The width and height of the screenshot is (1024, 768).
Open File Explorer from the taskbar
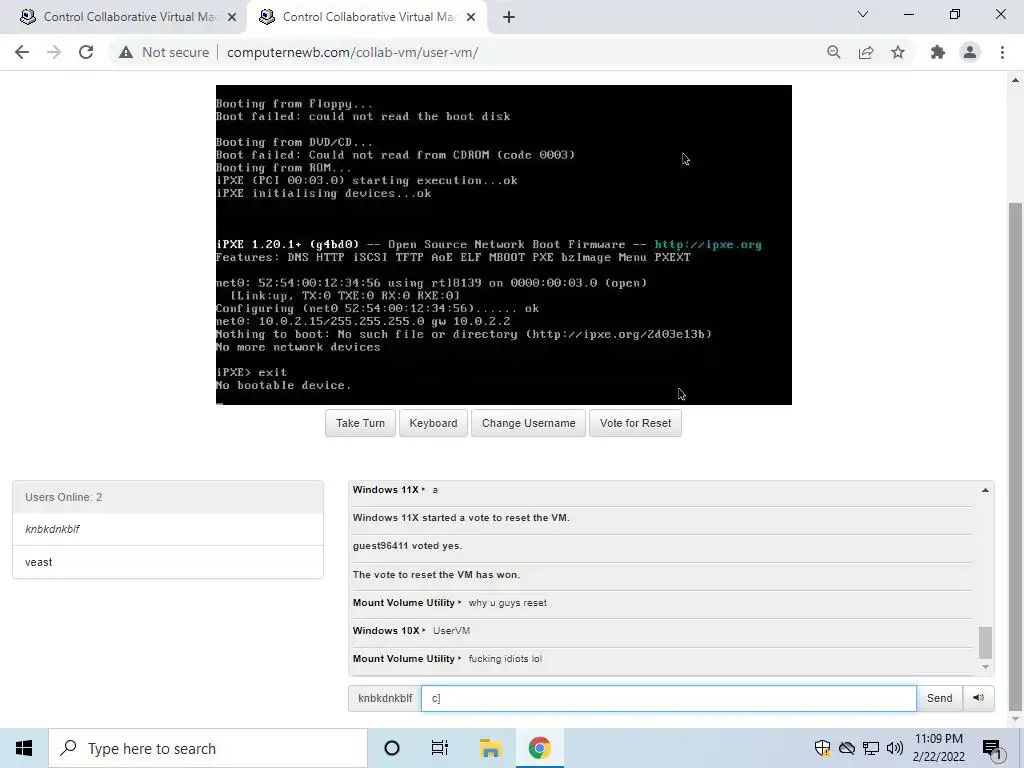click(490, 748)
